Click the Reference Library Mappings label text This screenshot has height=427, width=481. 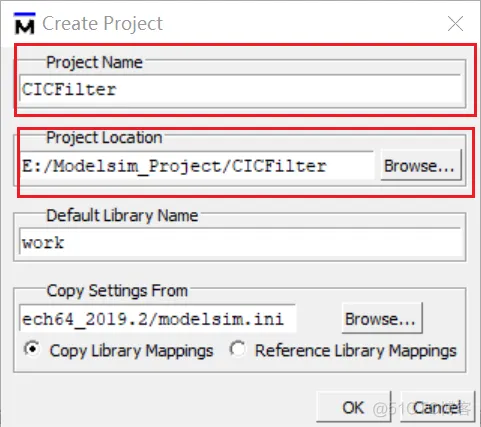[356, 351]
